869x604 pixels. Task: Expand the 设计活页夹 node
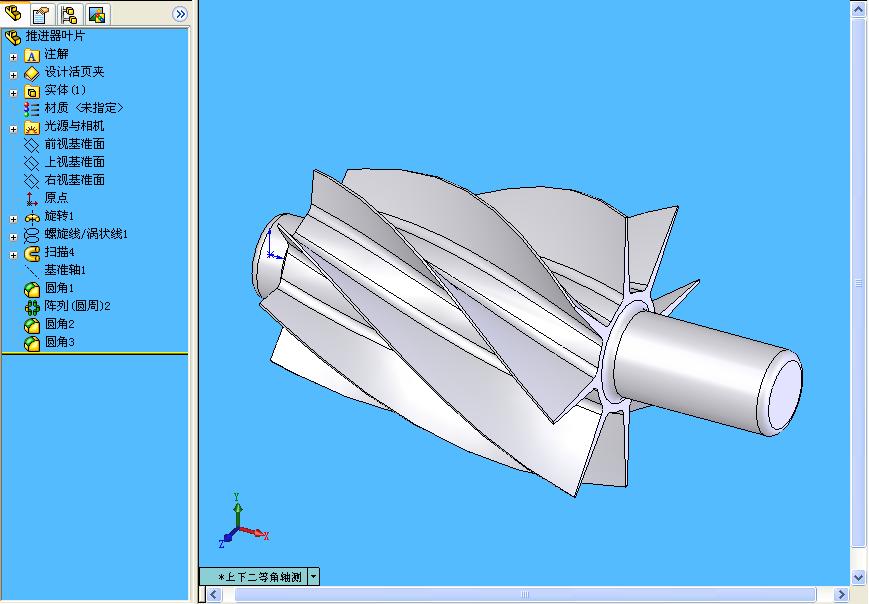13,75
